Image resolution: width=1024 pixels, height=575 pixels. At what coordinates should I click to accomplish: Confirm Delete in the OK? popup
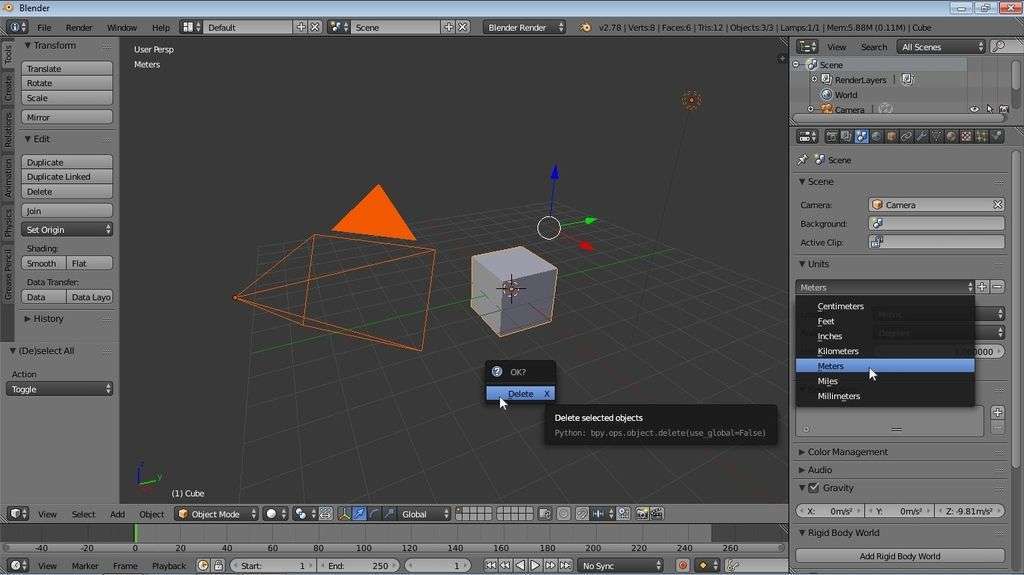click(520, 394)
